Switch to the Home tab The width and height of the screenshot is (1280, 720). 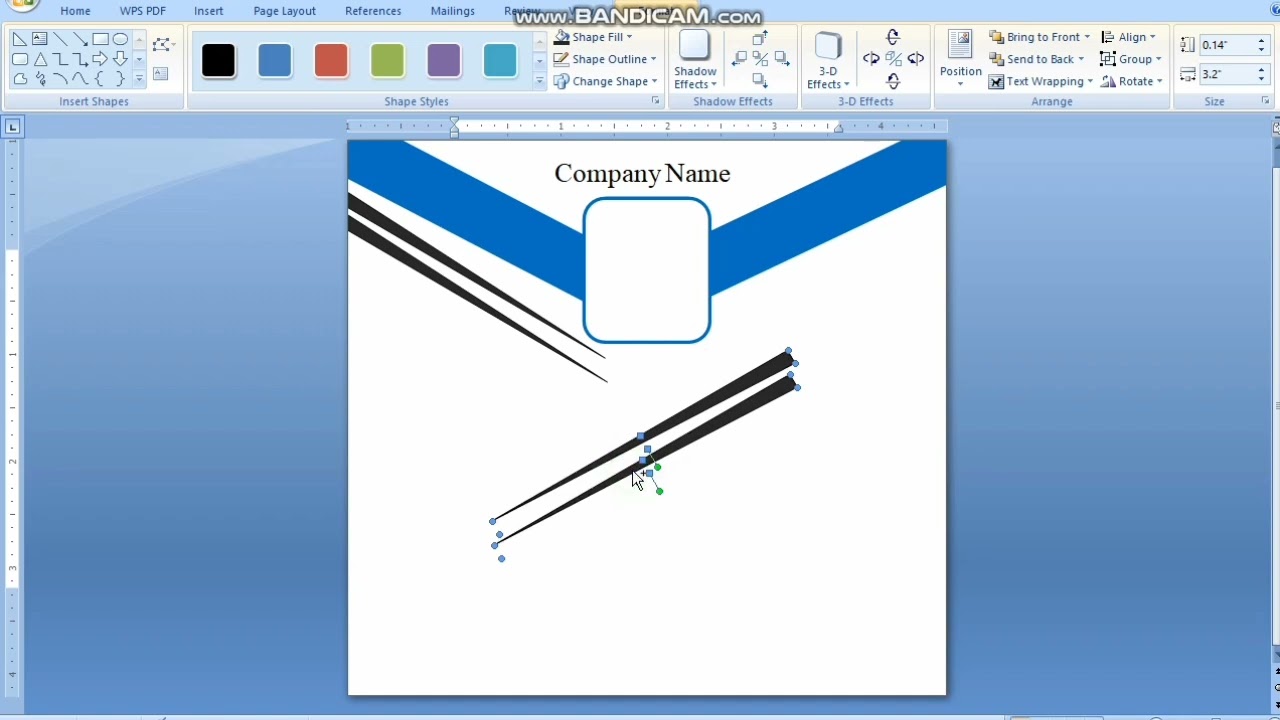pos(75,11)
